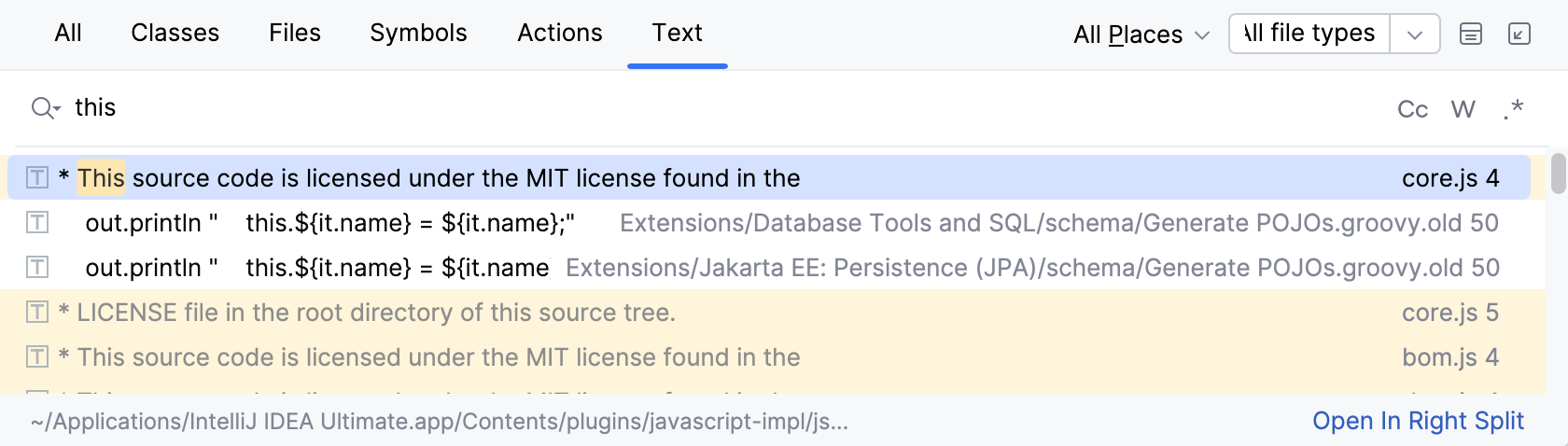Click the preview toggle icon

coord(1471,35)
